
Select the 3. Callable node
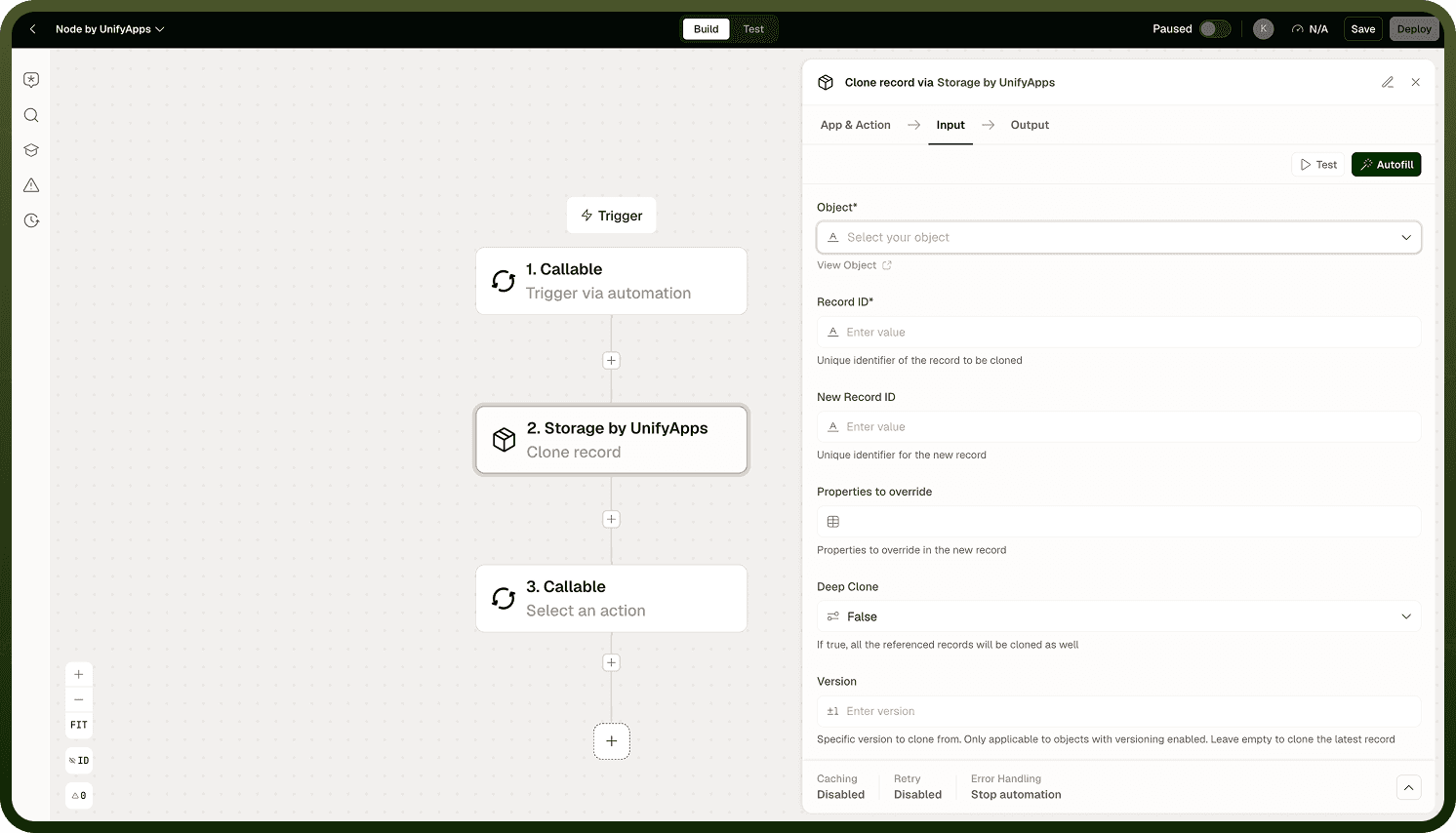pos(612,599)
